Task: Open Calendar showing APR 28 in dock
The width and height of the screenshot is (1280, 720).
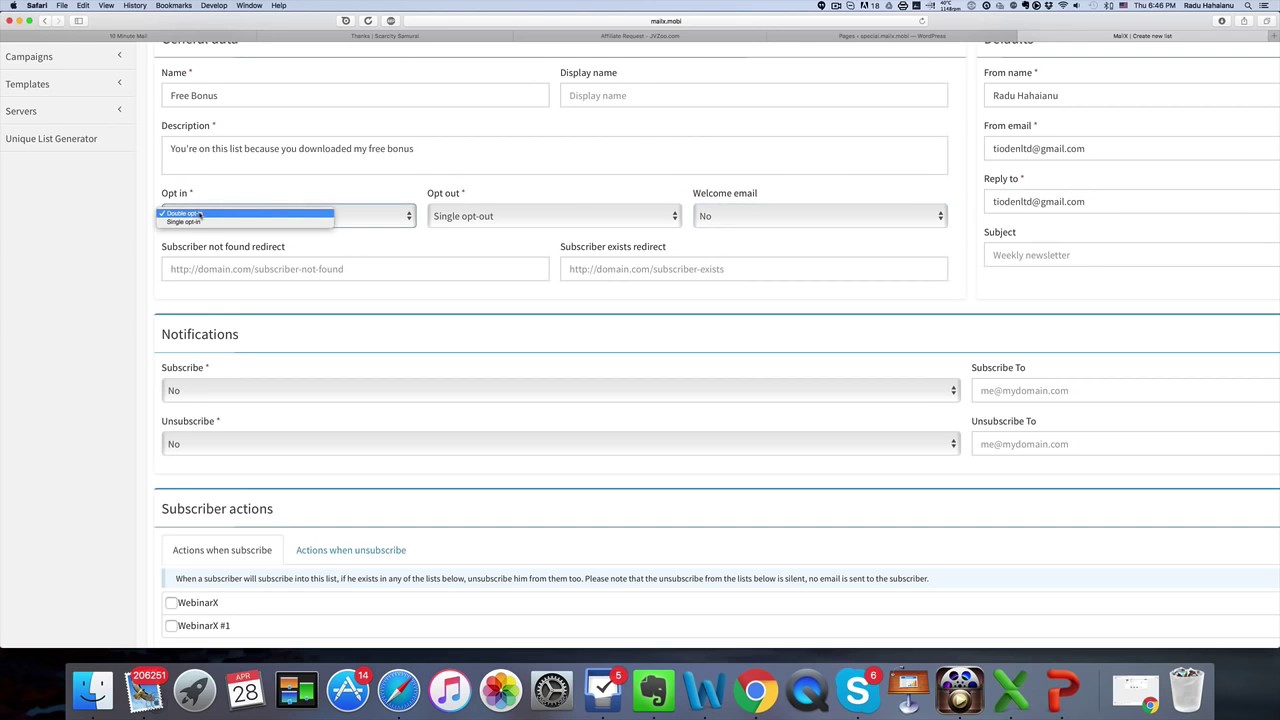Action: [246, 691]
